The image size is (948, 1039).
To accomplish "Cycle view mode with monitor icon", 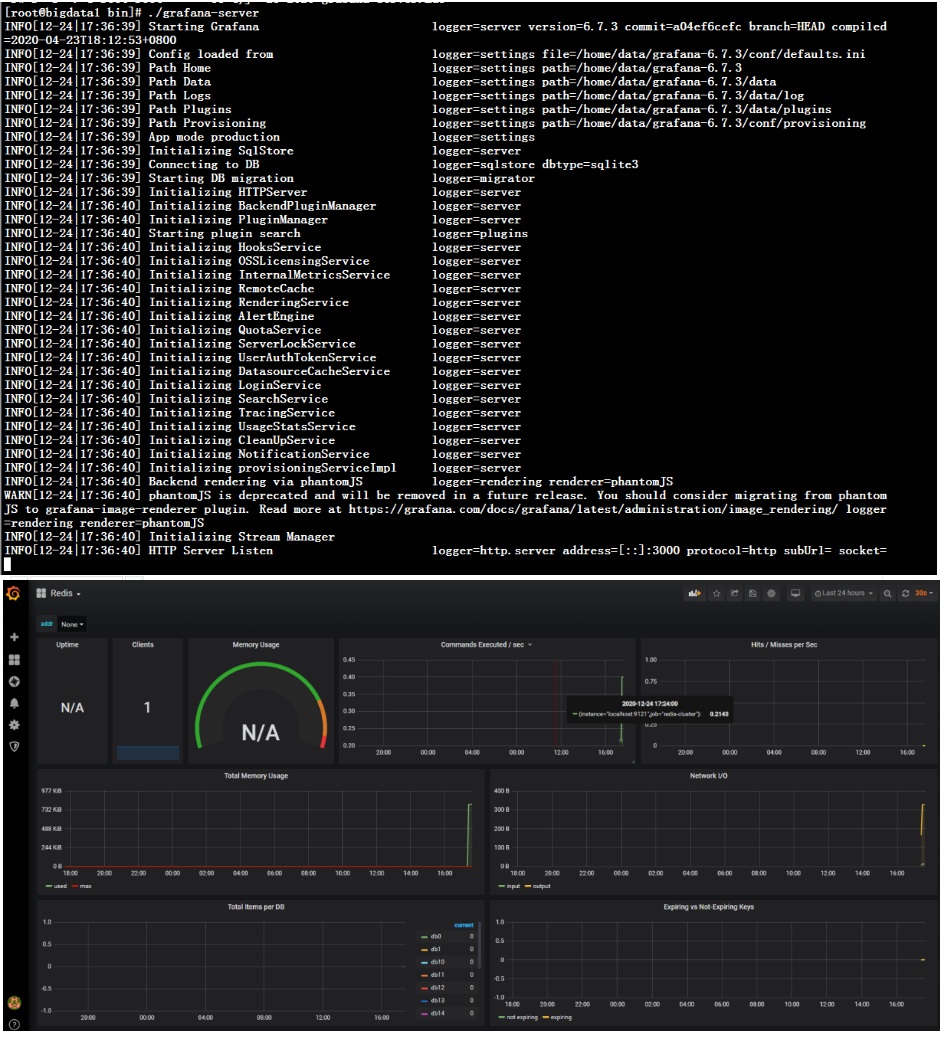I will point(796,593).
